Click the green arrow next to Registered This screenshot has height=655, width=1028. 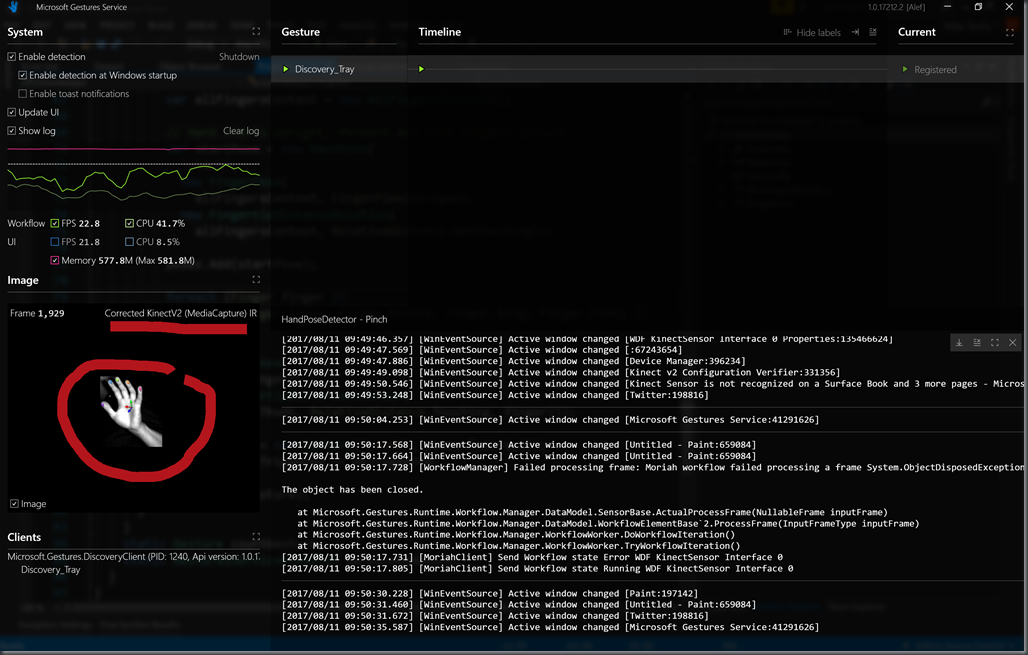tap(905, 69)
